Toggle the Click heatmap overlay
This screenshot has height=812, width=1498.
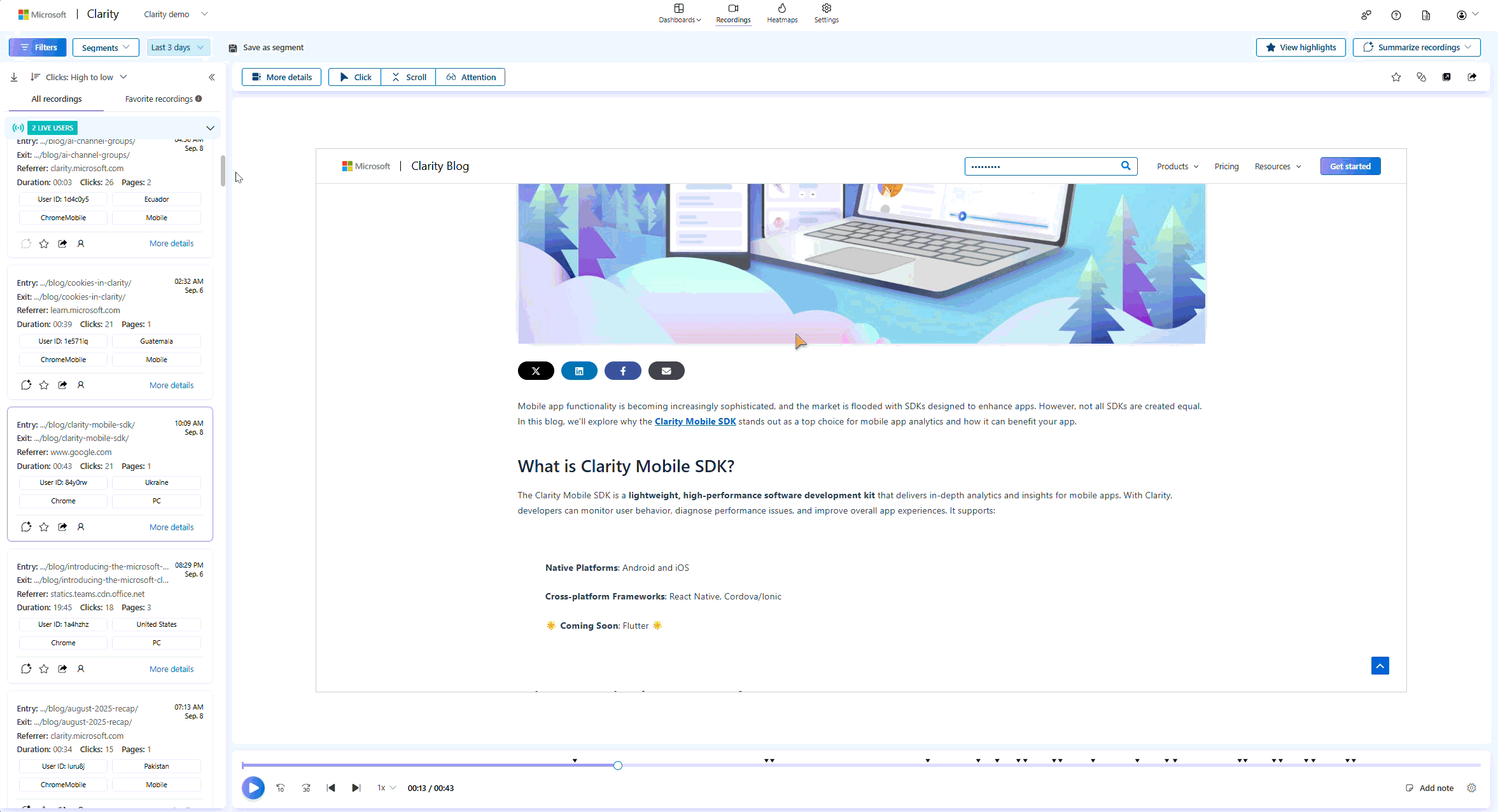(355, 77)
